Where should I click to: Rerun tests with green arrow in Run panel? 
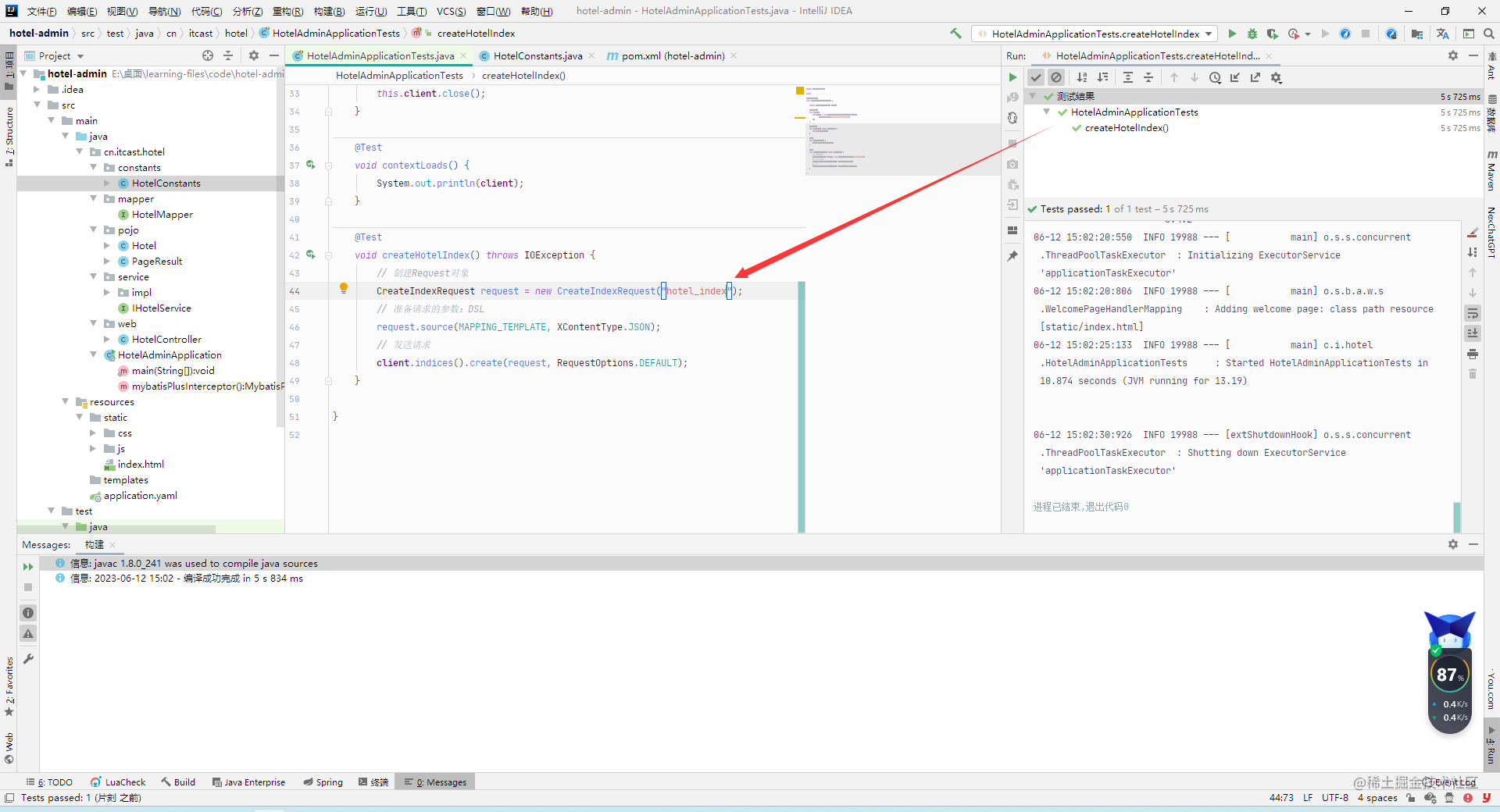[1012, 77]
